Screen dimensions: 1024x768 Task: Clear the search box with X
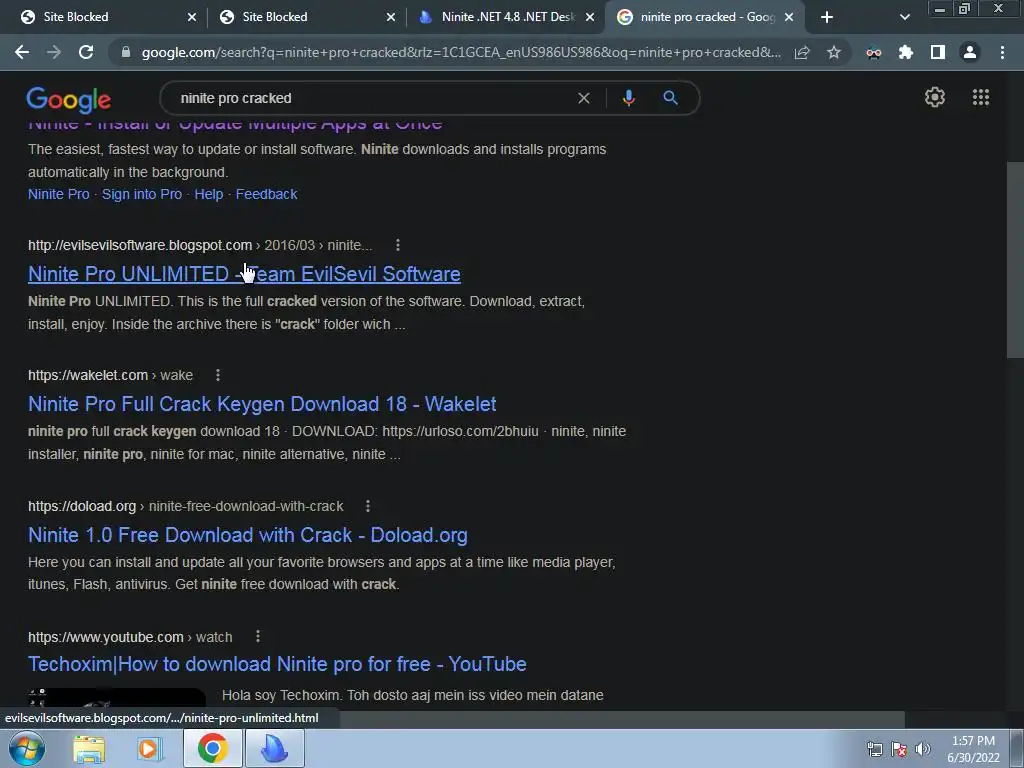[584, 98]
